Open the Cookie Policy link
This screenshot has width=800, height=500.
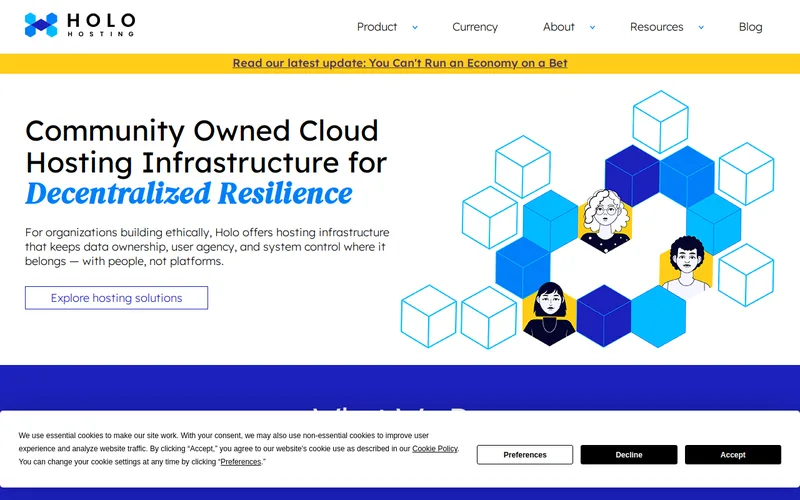pyautogui.click(x=435, y=449)
